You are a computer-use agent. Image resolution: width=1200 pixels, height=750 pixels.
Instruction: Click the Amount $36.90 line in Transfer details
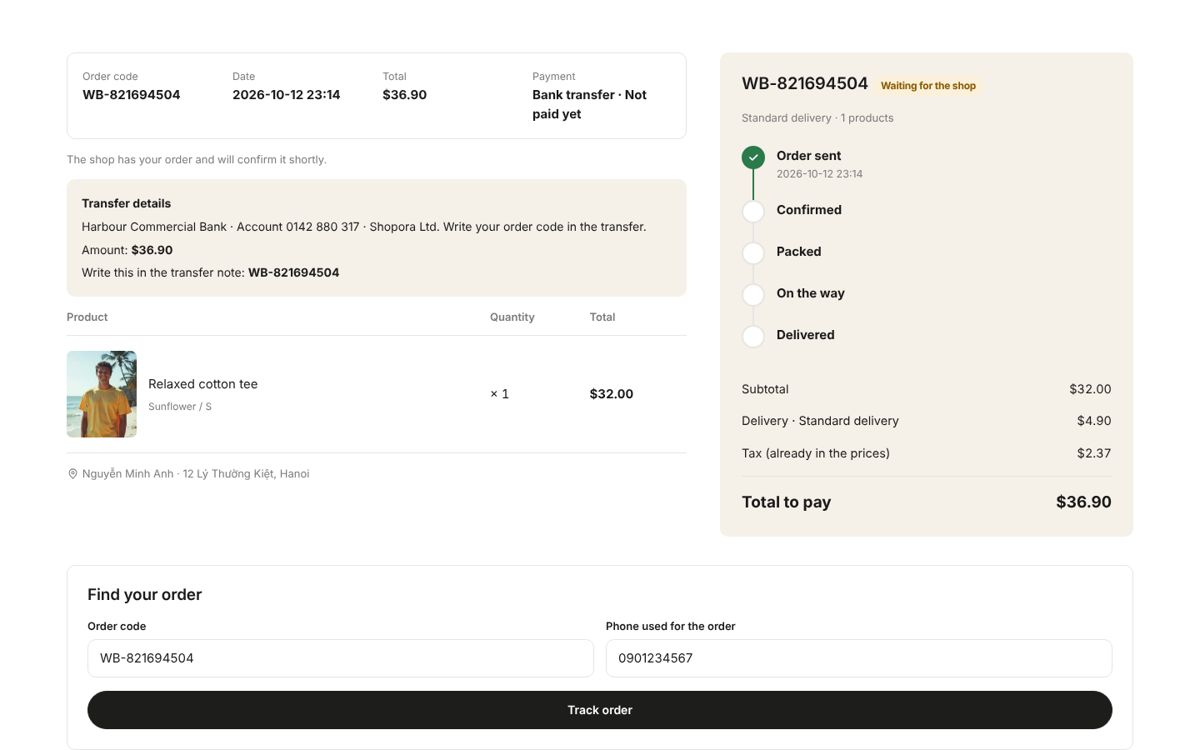pos(127,250)
